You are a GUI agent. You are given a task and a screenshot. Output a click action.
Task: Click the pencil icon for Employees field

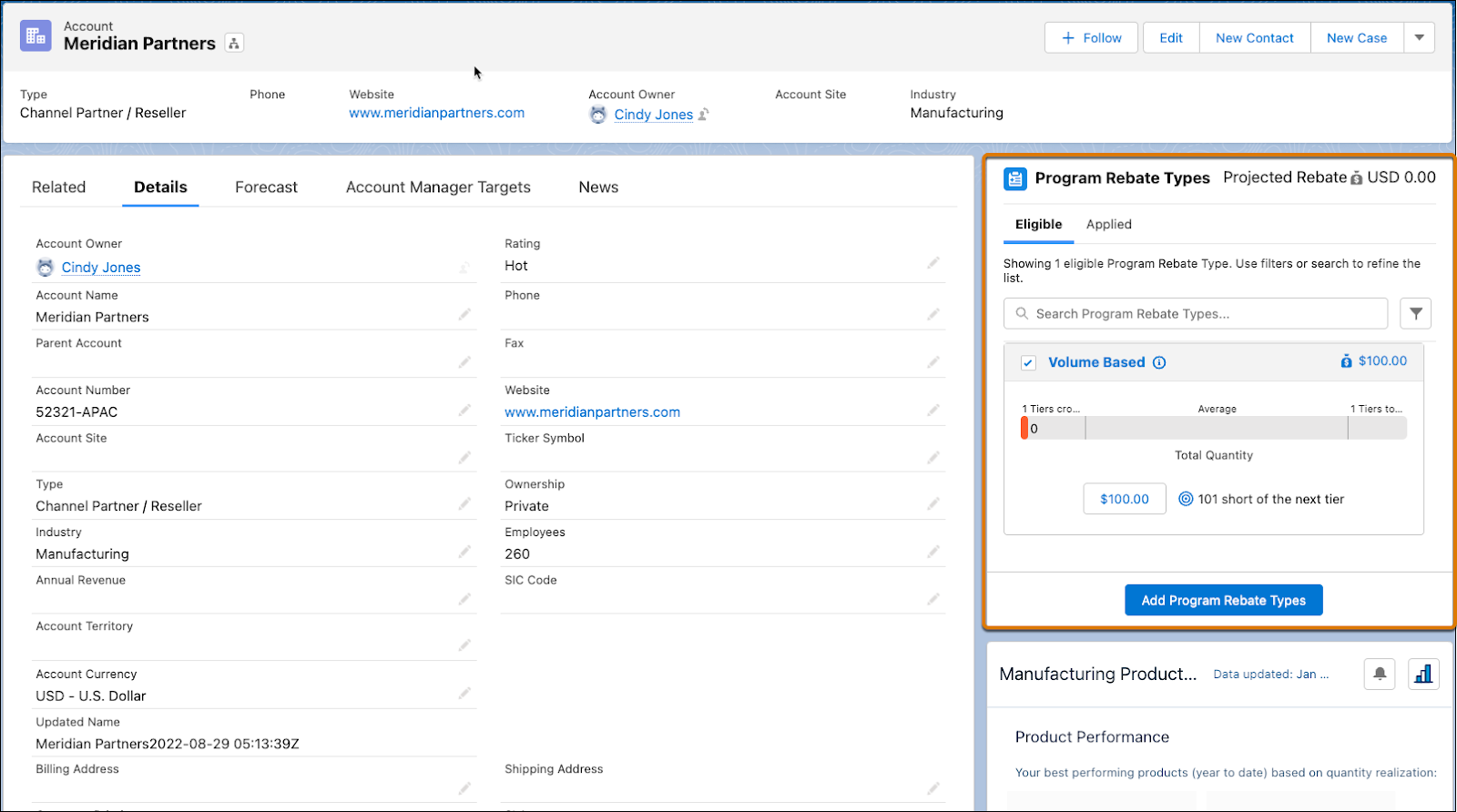[932, 552]
